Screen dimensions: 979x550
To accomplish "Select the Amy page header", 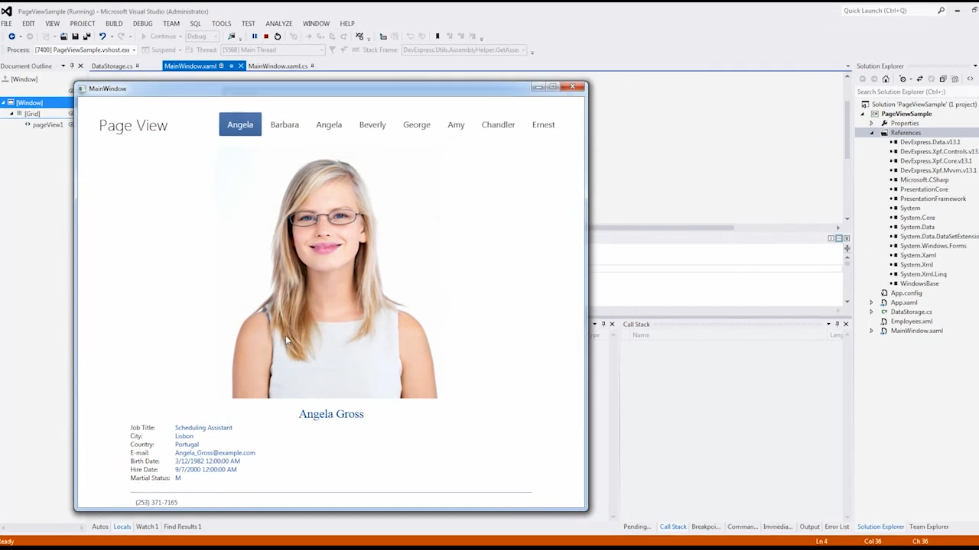I will (x=456, y=125).
